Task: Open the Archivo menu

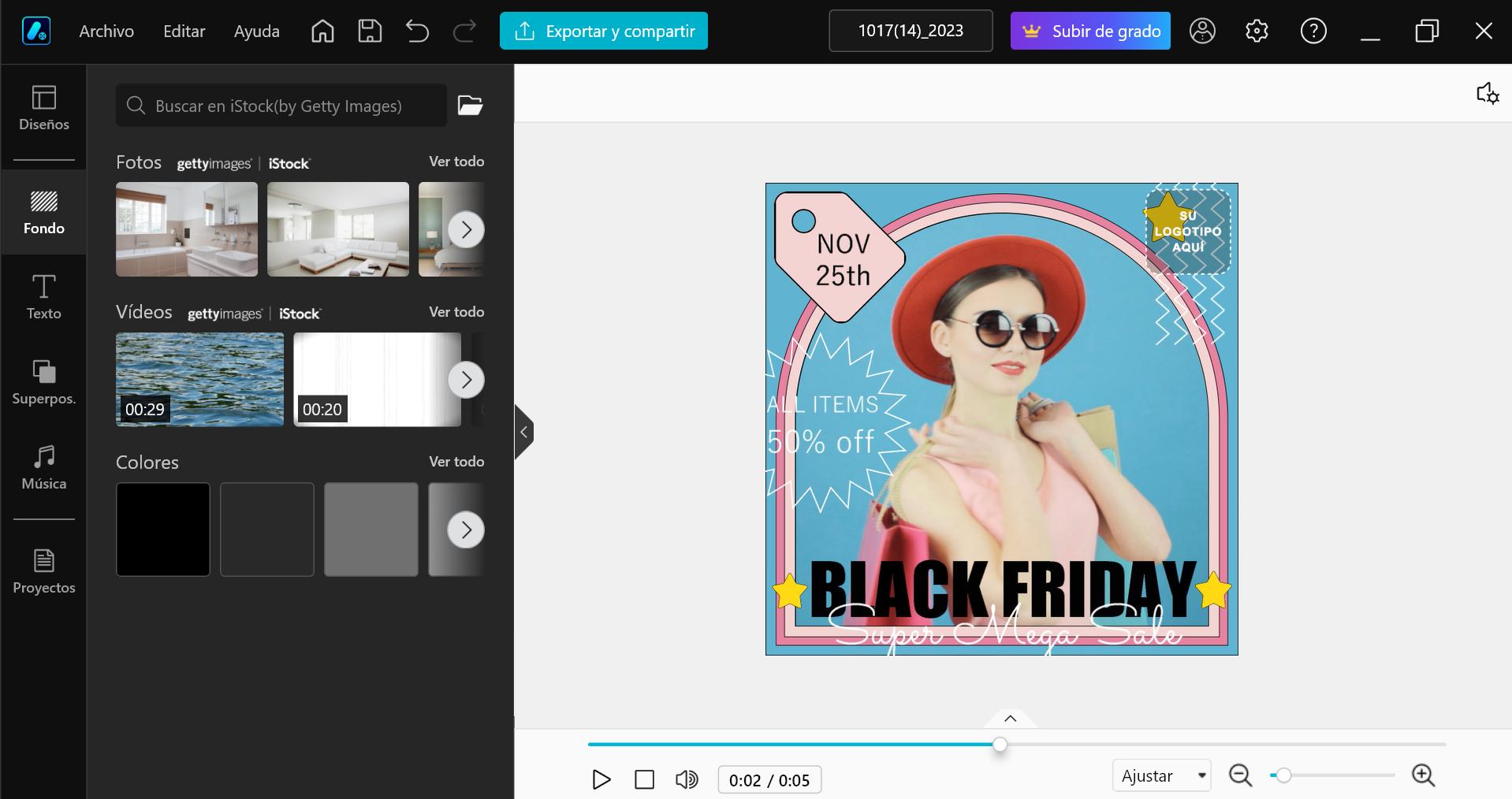Action: tap(106, 31)
